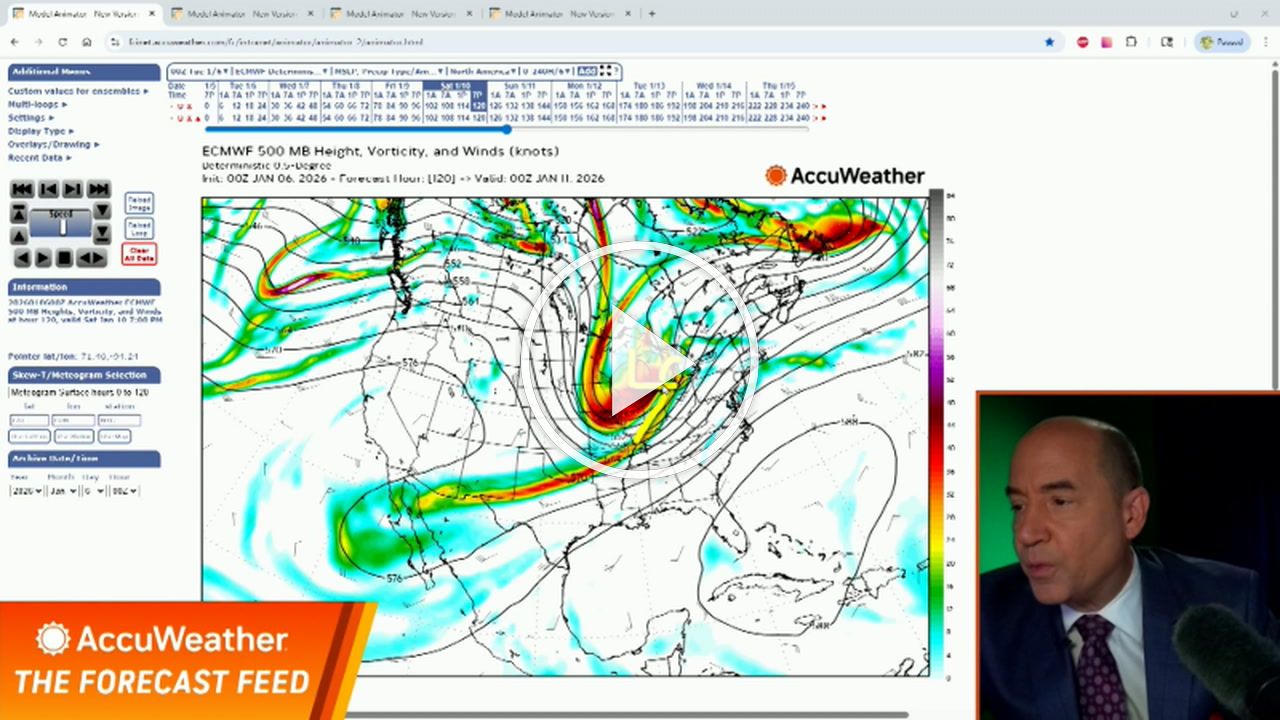Step forward one frame with the play arrow

coord(71,189)
